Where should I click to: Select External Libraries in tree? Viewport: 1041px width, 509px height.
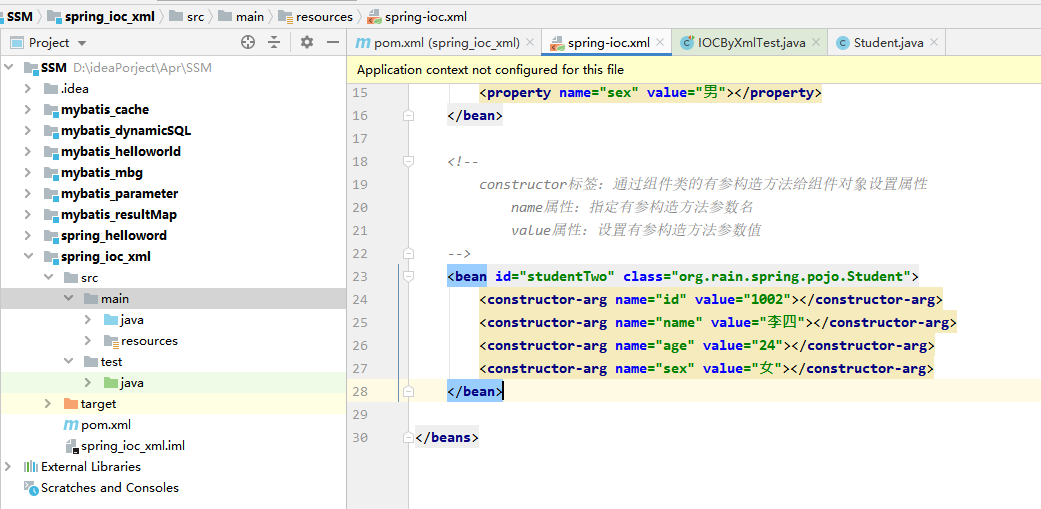pyautogui.click(x=91, y=467)
